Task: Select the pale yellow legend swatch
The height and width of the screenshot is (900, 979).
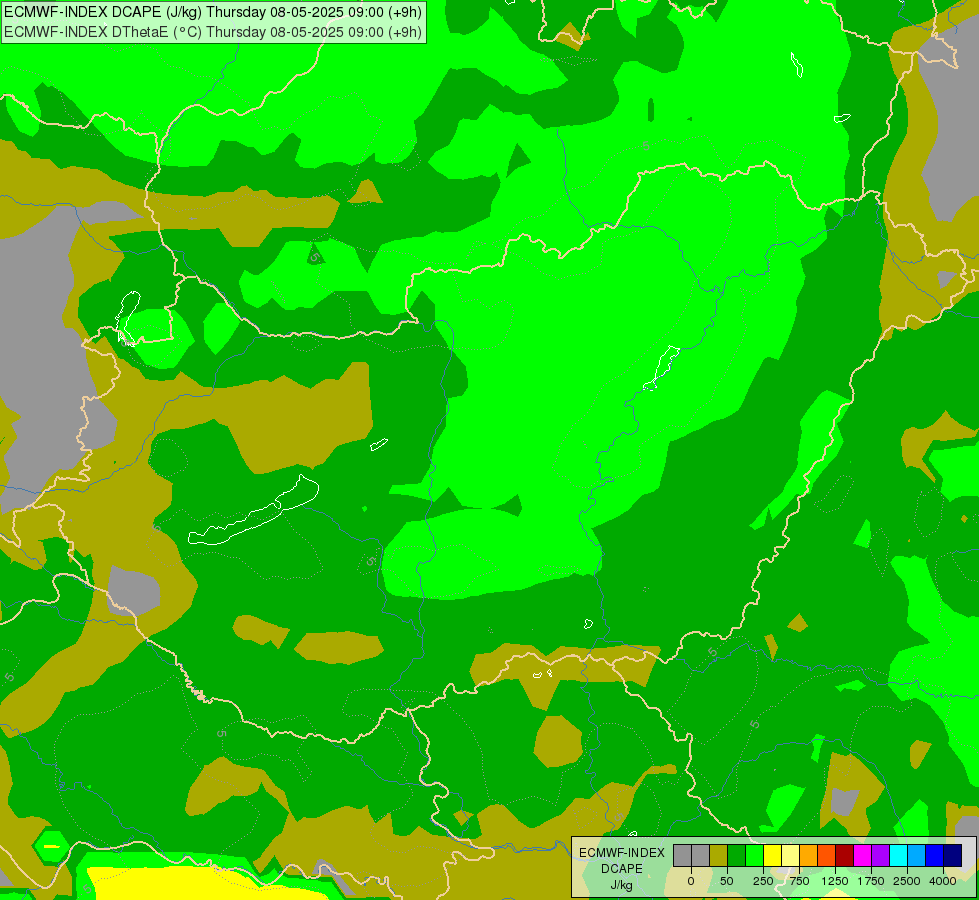Action: click(790, 855)
